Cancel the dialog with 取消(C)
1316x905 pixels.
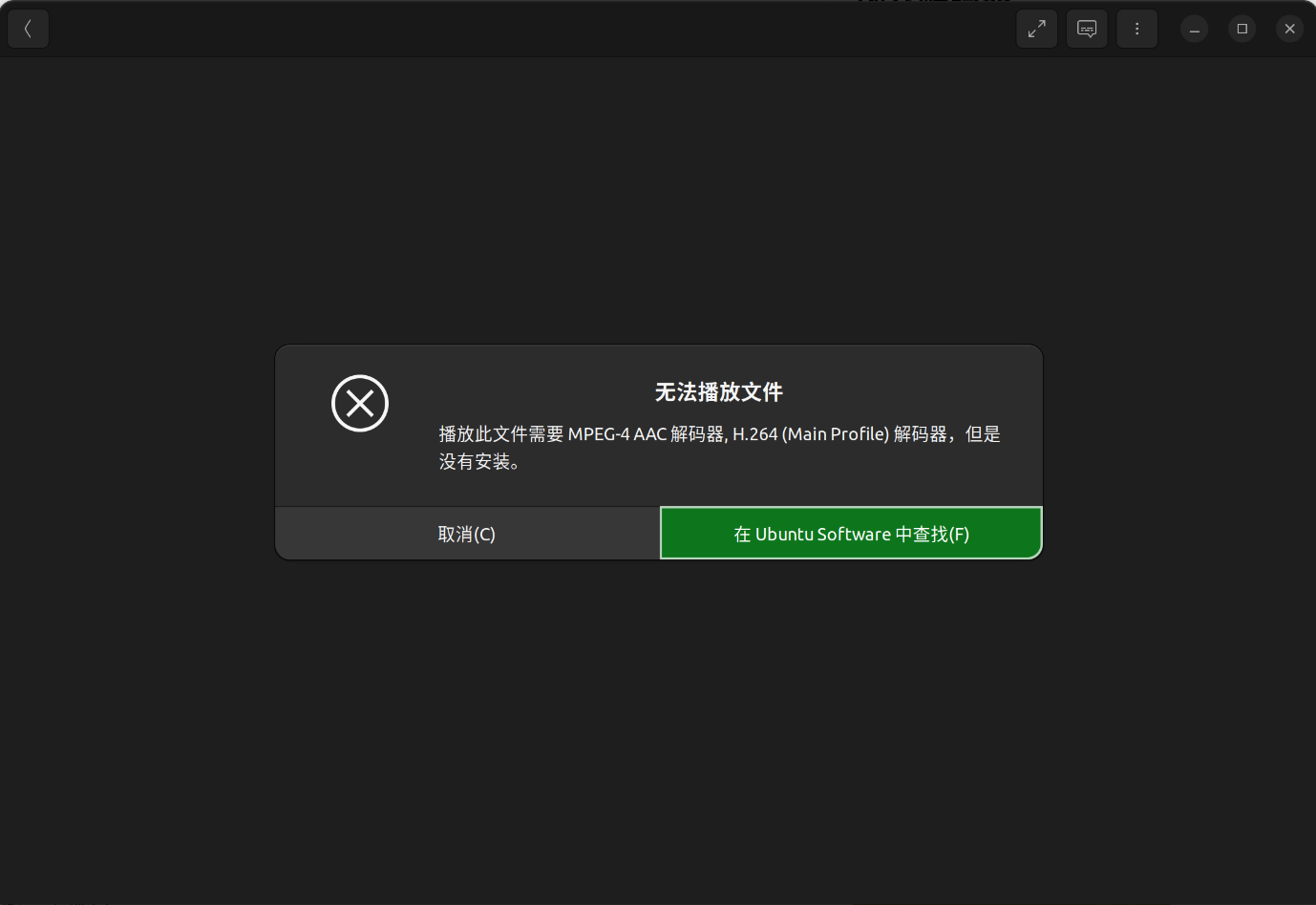pos(467,534)
